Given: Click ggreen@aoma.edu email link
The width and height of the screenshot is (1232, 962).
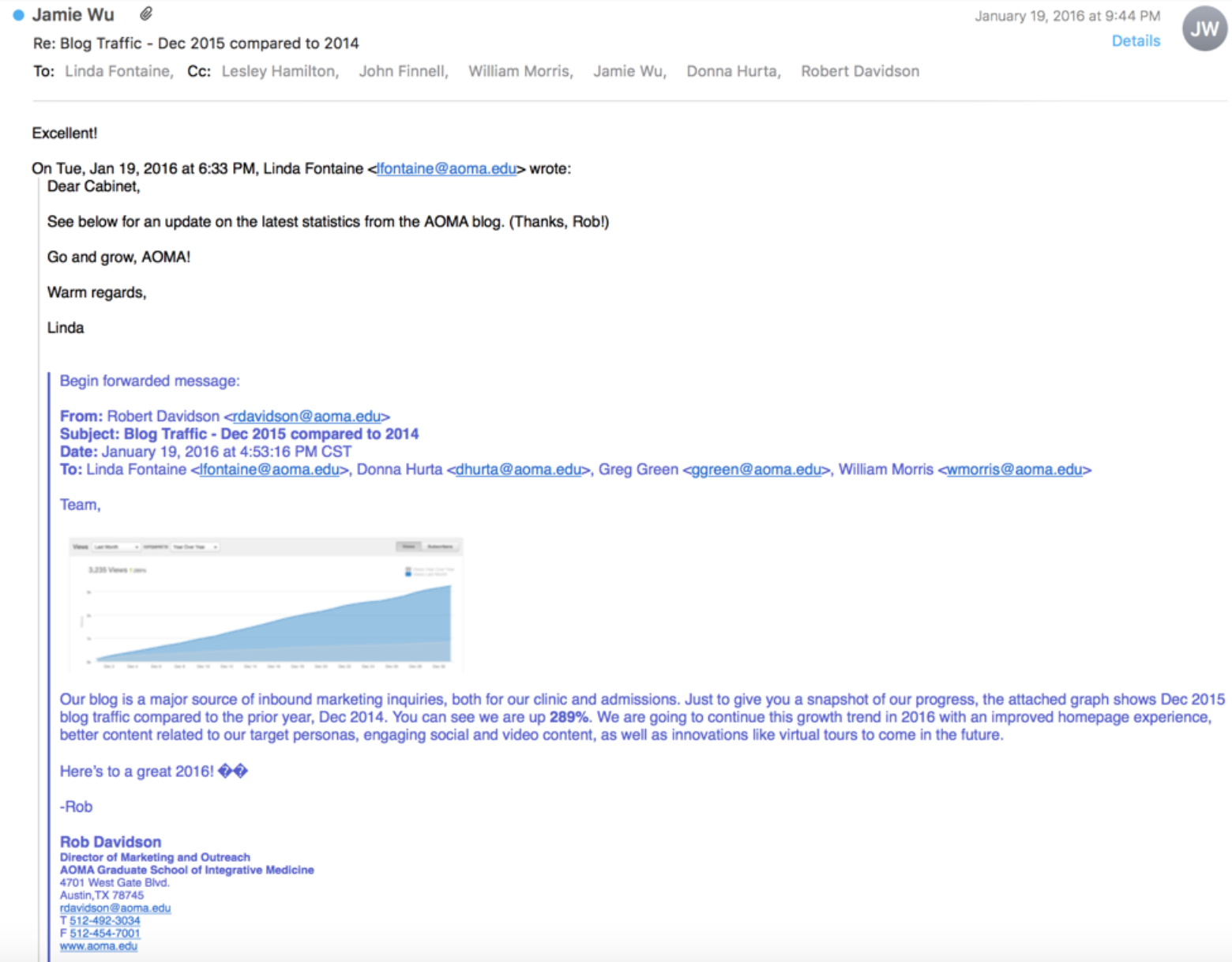Looking at the screenshot, I should pos(756,469).
